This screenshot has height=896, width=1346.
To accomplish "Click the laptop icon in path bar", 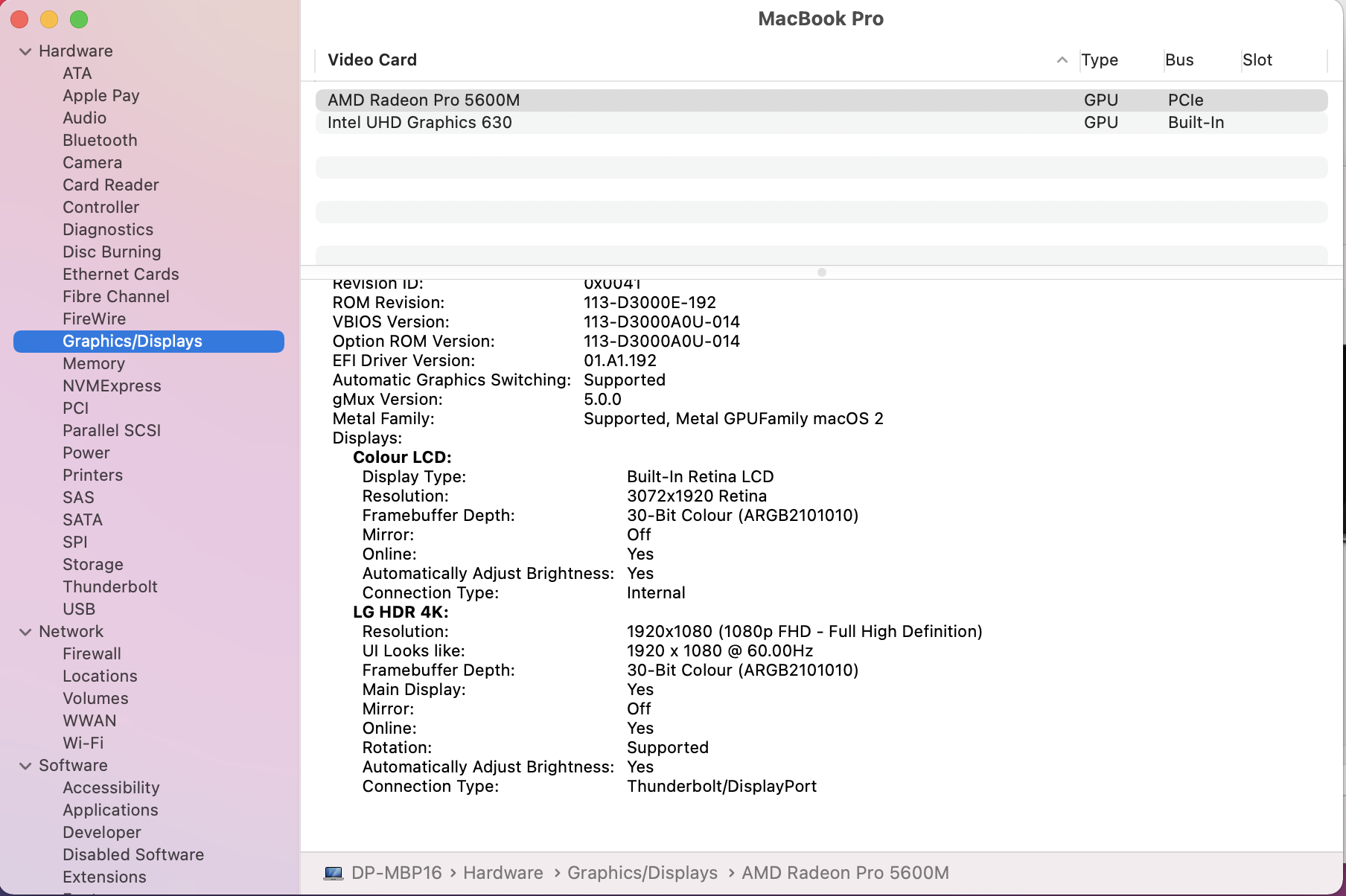I will click(334, 873).
